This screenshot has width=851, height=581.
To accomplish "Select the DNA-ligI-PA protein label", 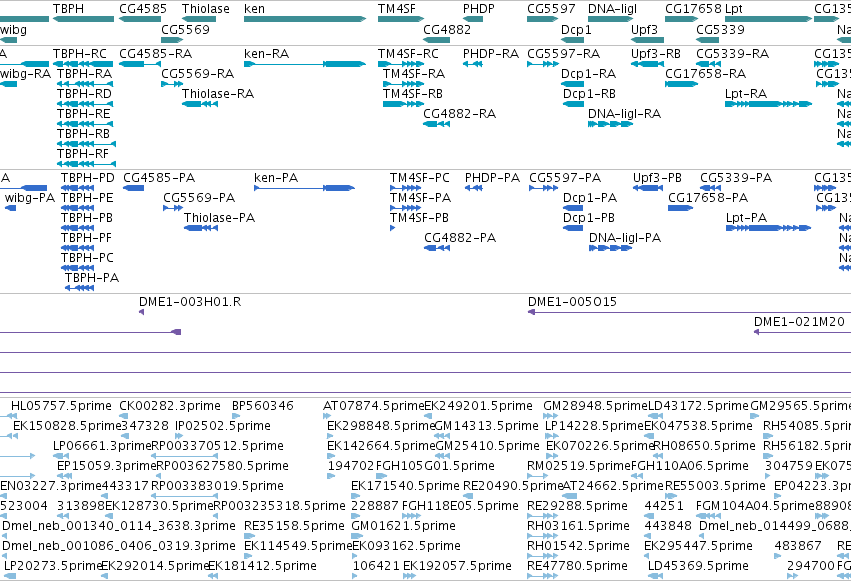I will pos(625,238).
